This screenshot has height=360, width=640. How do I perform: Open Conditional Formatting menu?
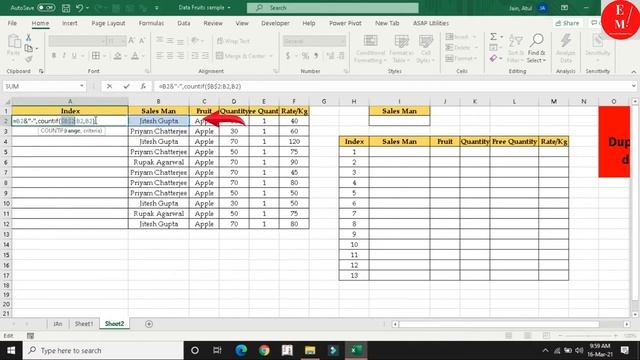pos(370,49)
